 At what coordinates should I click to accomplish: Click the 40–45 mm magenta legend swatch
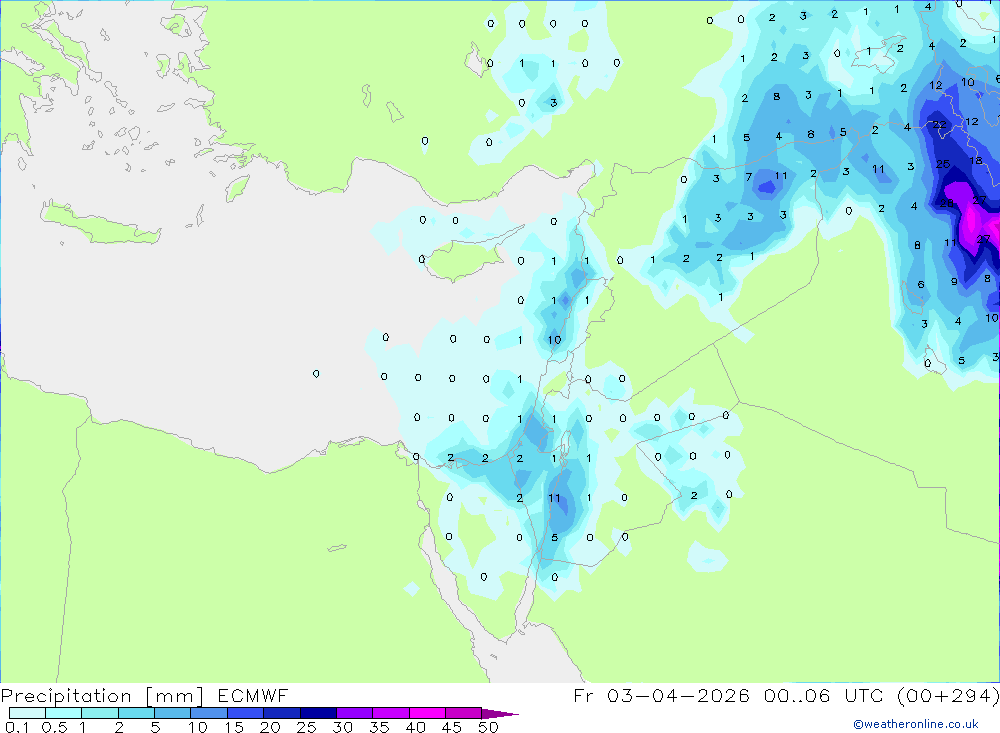(427, 713)
